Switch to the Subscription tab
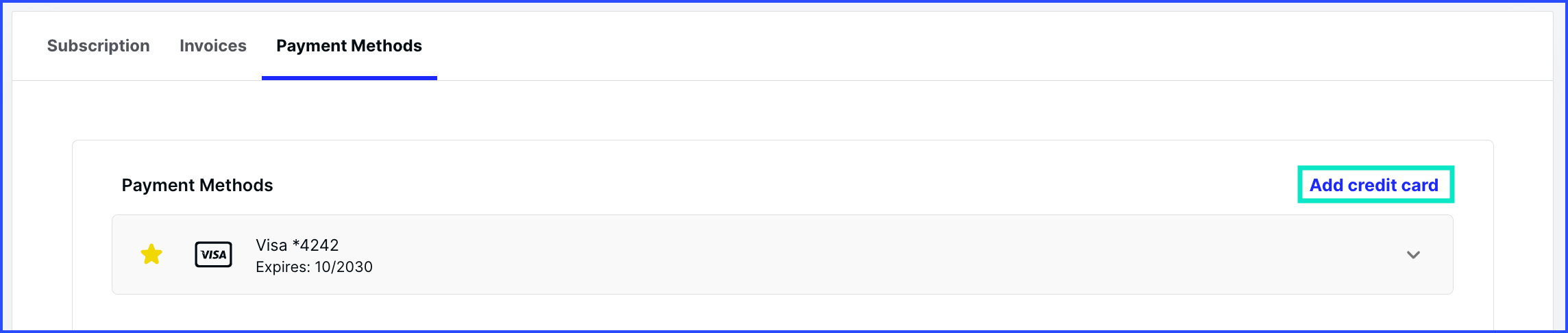This screenshot has height=333, width=1568. [x=98, y=46]
